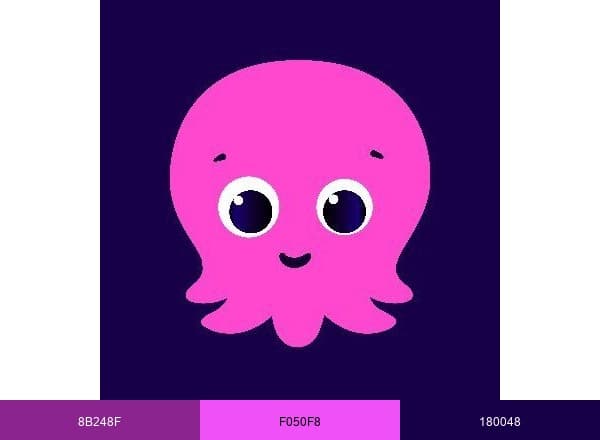Viewport: 600px width, 440px height.
Task: Click the purple 8B248F color swatch
Action: point(100,420)
